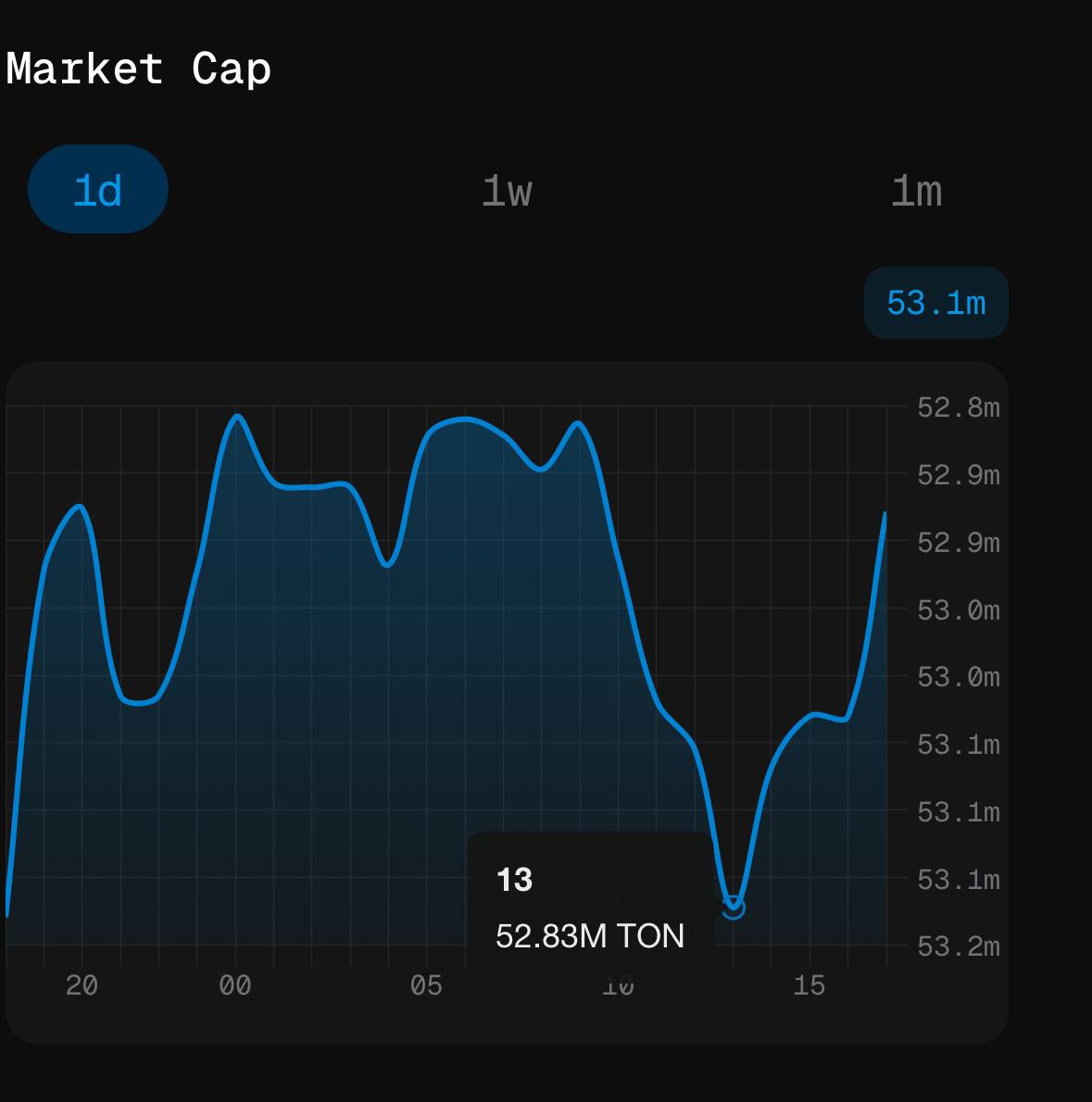This screenshot has height=1102, width=1092.
Task: Click the line's dip between 00 and 05
Action: click(x=388, y=564)
